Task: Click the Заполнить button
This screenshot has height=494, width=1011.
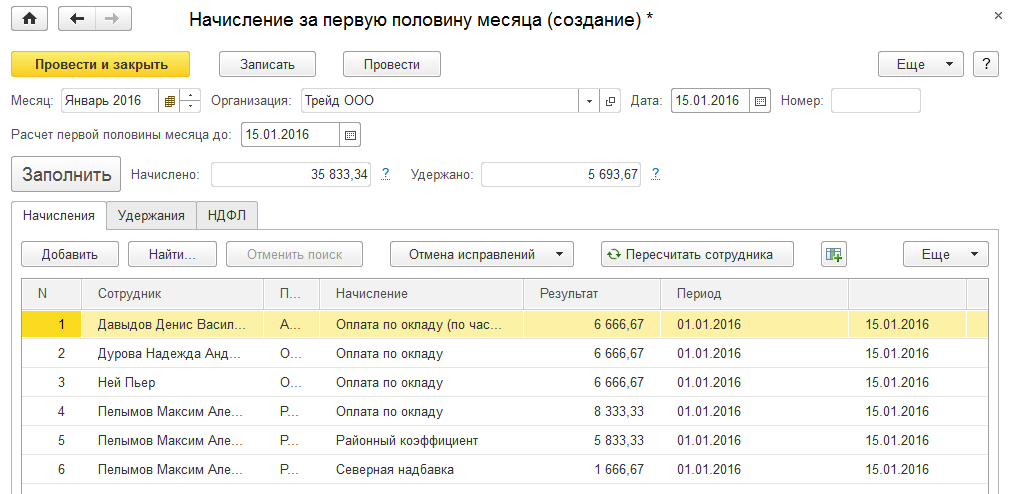Action: (66, 174)
